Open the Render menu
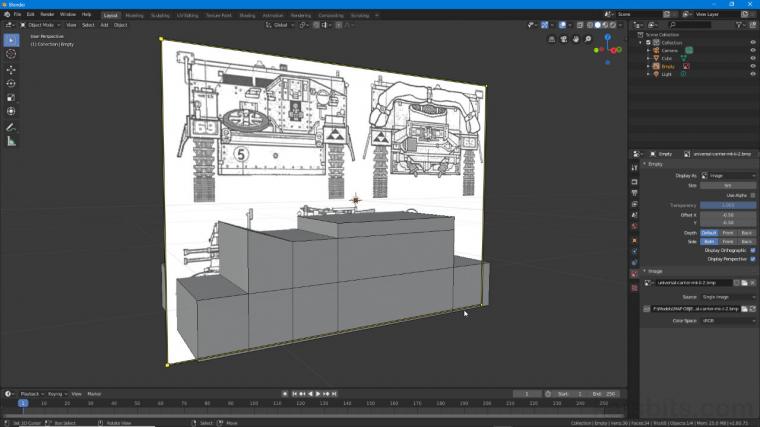This screenshot has height=427, width=760. tap(47, 15)
